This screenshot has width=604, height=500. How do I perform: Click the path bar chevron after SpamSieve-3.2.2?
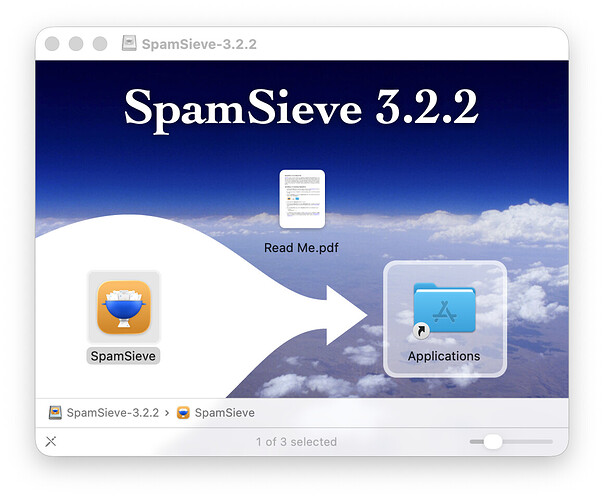pos(167,413)
